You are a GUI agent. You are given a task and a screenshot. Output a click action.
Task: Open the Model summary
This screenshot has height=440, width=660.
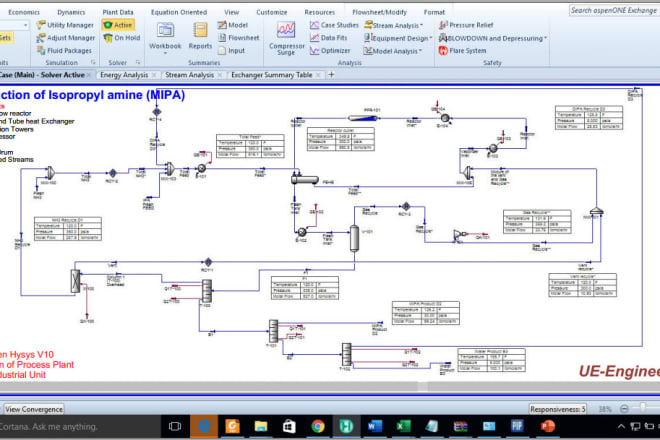tap(233, 25)
